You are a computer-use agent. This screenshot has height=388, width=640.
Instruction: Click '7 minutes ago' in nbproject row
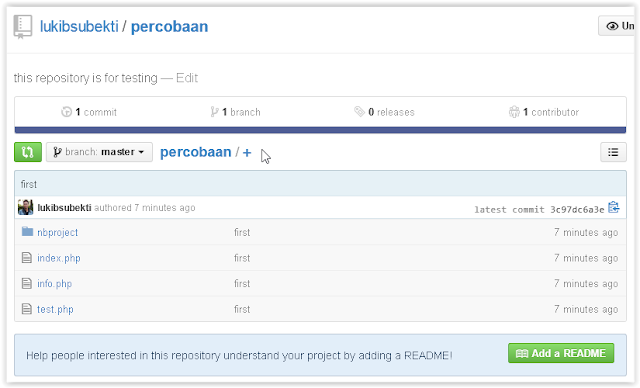pyautogui.click(x=586, y=233)
